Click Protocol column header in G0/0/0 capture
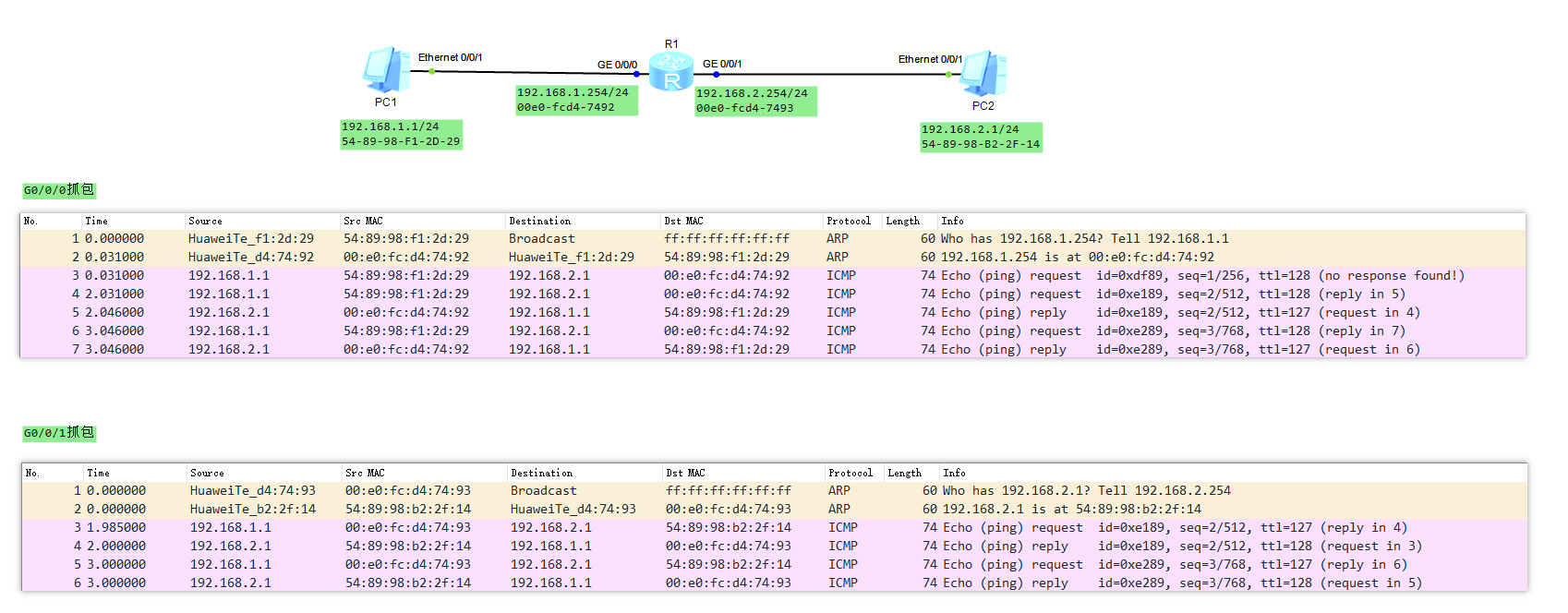Viewport: 1568px width, 613px height. 848,222
